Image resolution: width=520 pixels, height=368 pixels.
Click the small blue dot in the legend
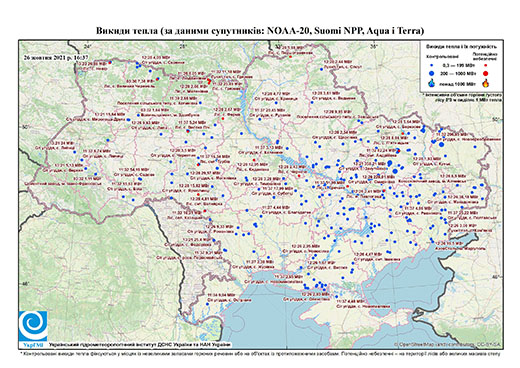pos(432,66)
